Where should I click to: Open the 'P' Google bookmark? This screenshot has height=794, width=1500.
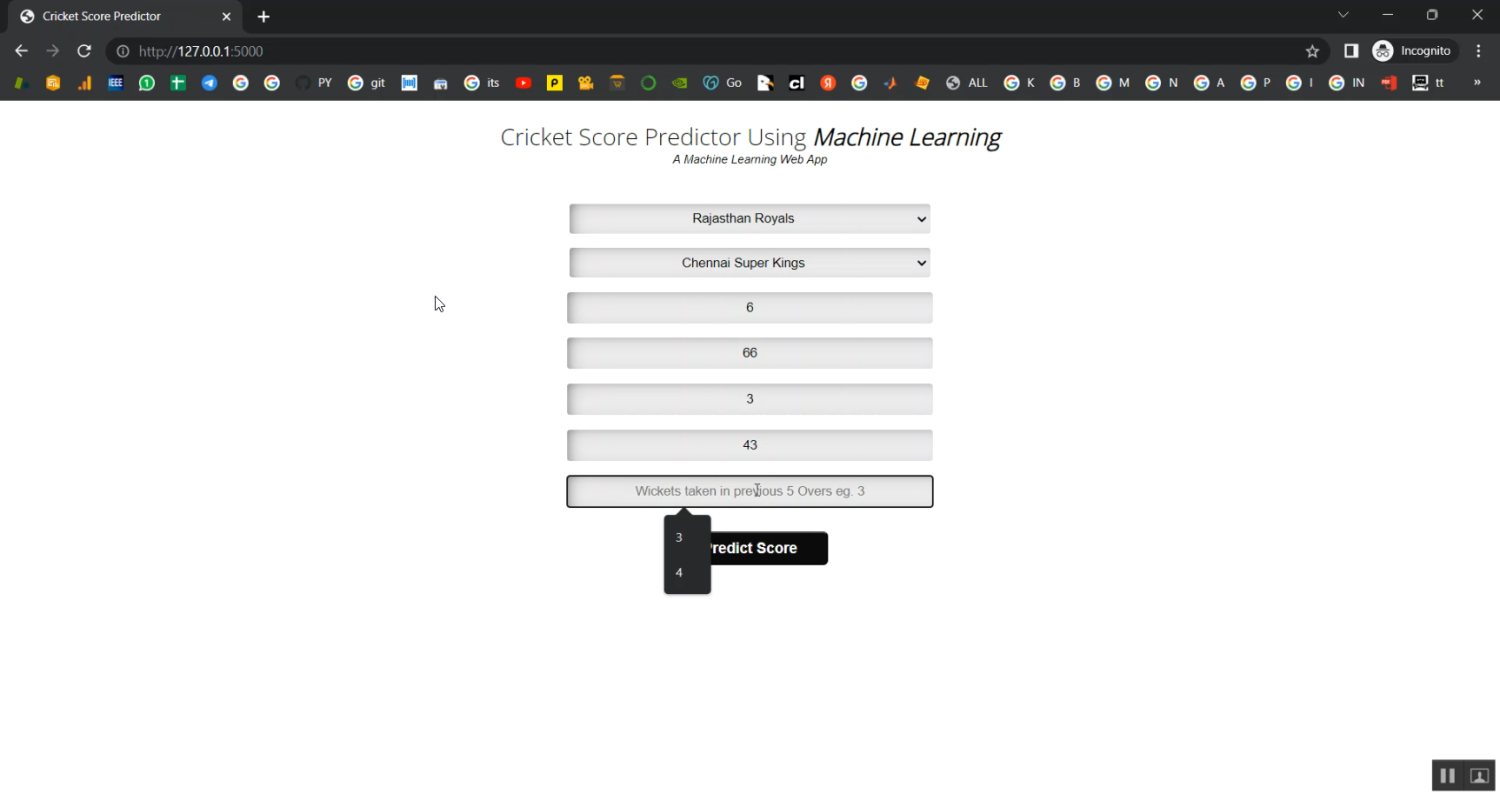click(x=1256, y=83)
